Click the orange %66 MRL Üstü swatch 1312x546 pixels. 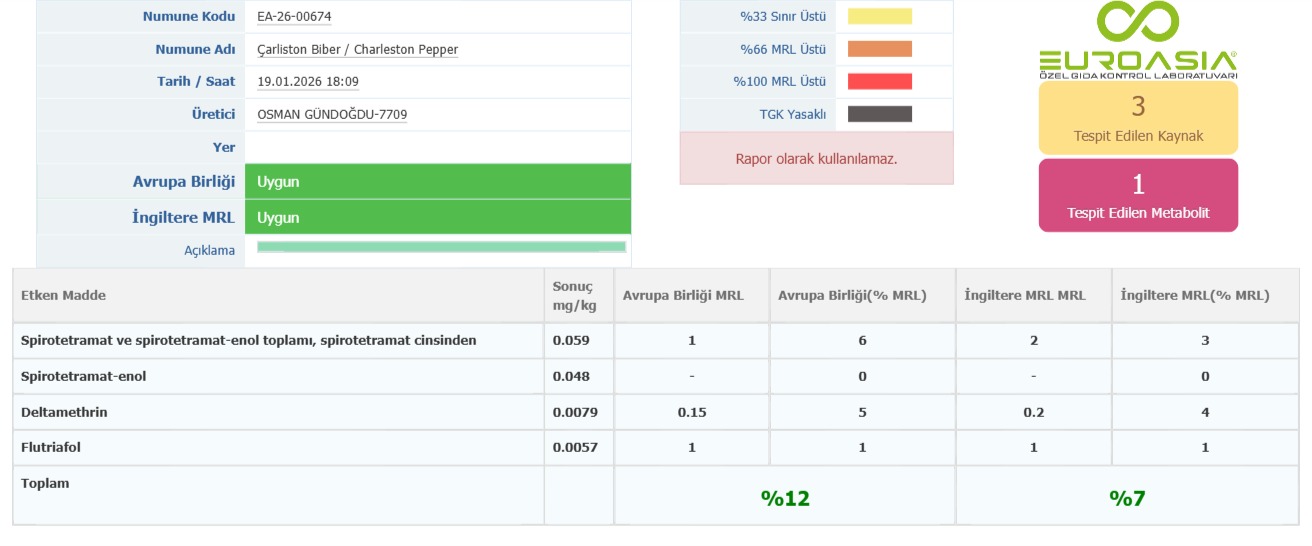click(880, 49)
